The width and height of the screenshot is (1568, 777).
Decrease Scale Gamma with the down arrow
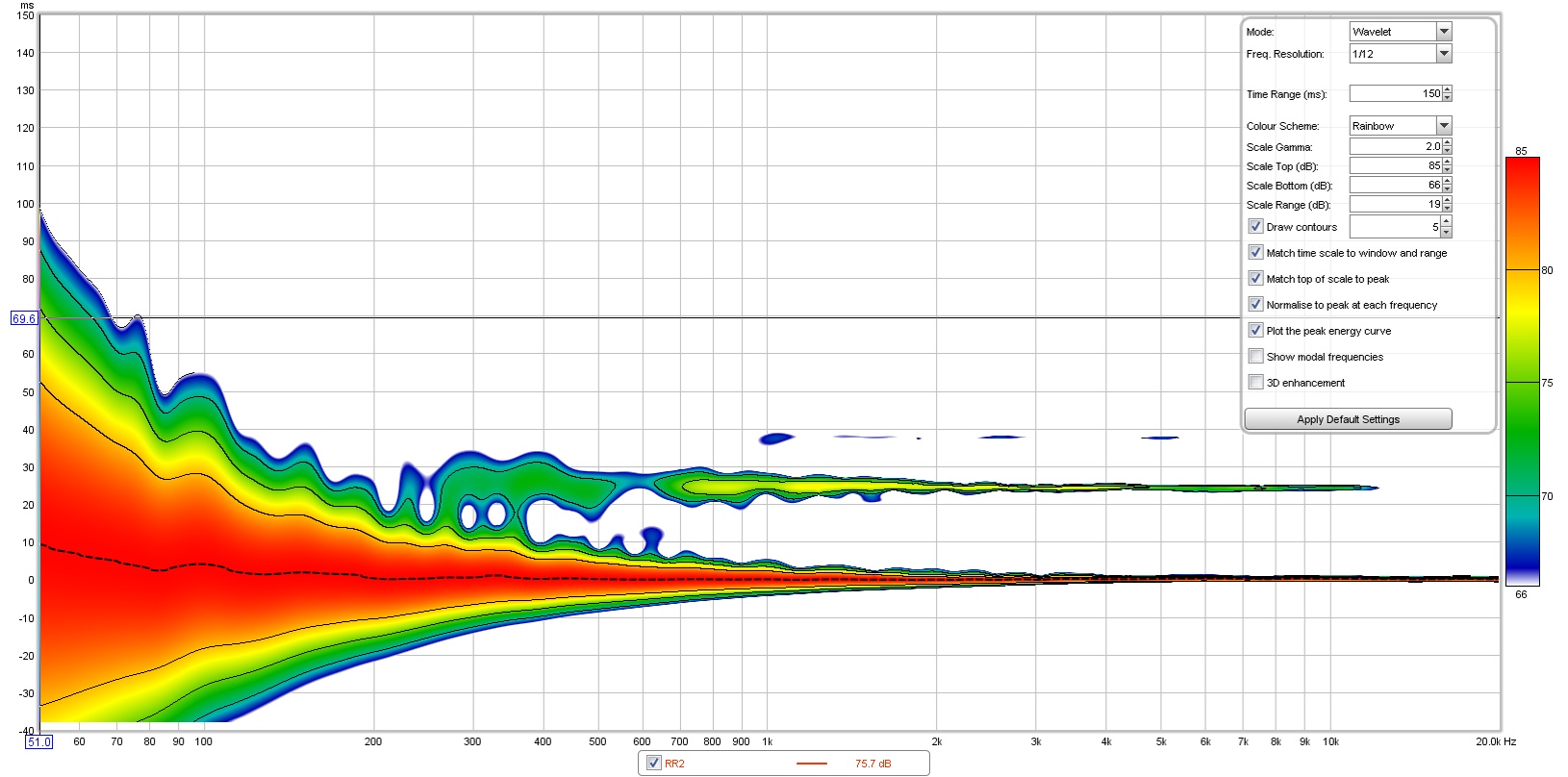point(1447,150)
